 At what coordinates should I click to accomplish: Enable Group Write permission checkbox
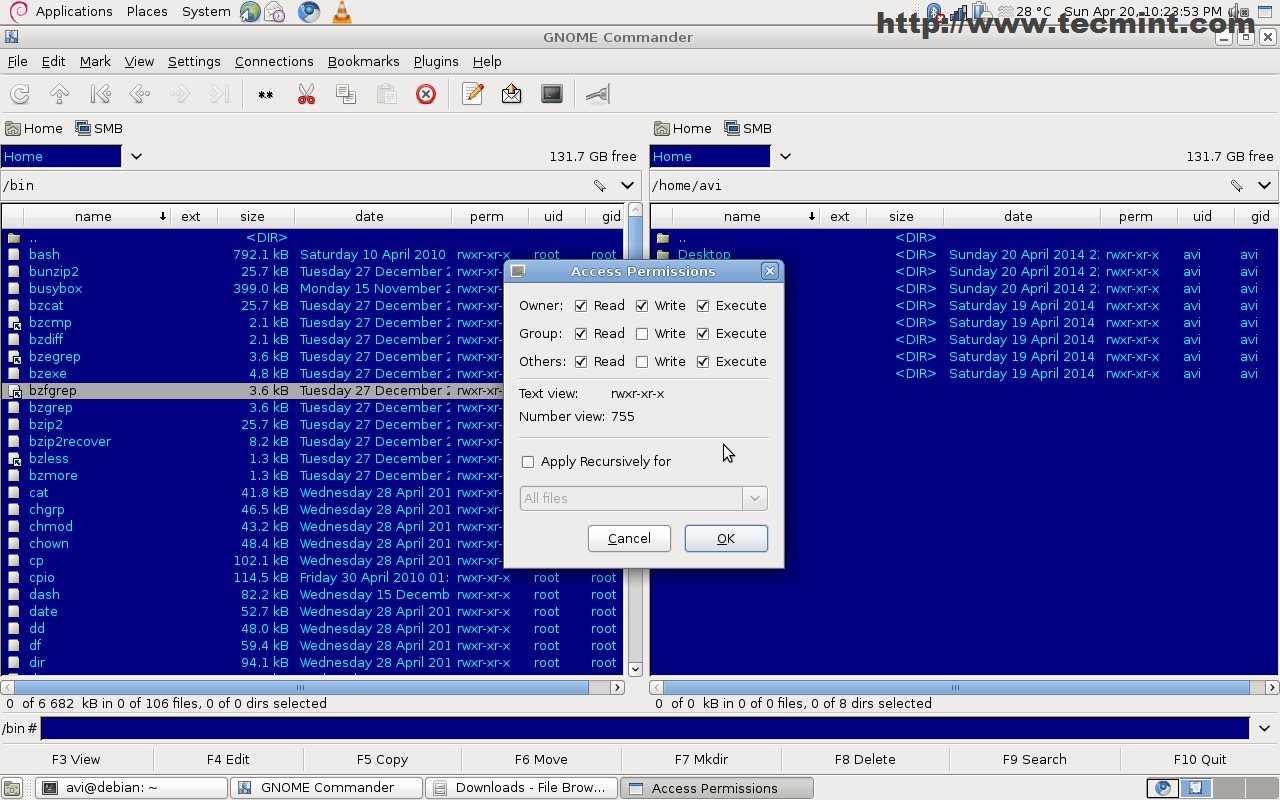pyautogui.click(x=642, y=334)
